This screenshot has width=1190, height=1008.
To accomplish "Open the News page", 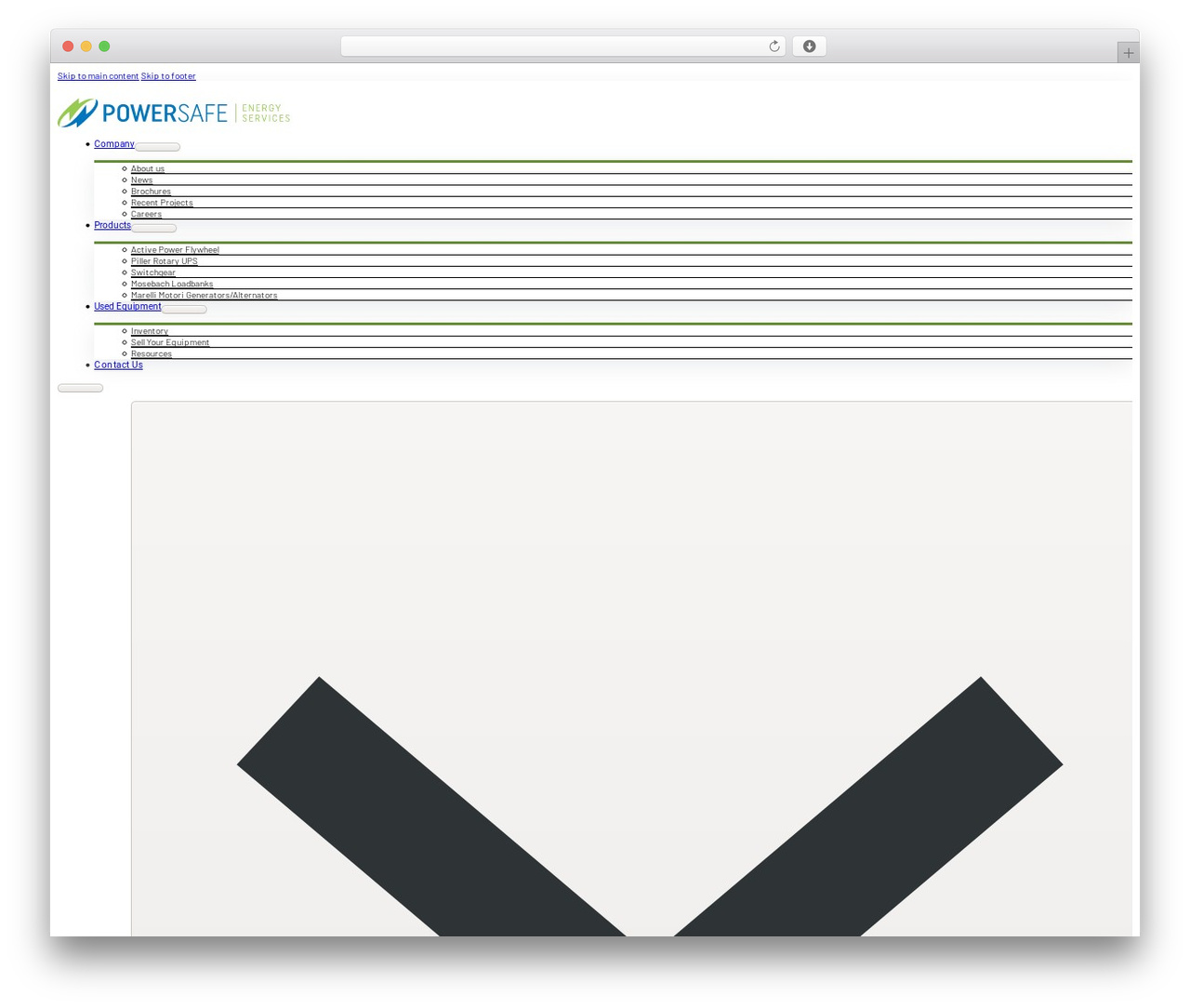I will 141,179.
